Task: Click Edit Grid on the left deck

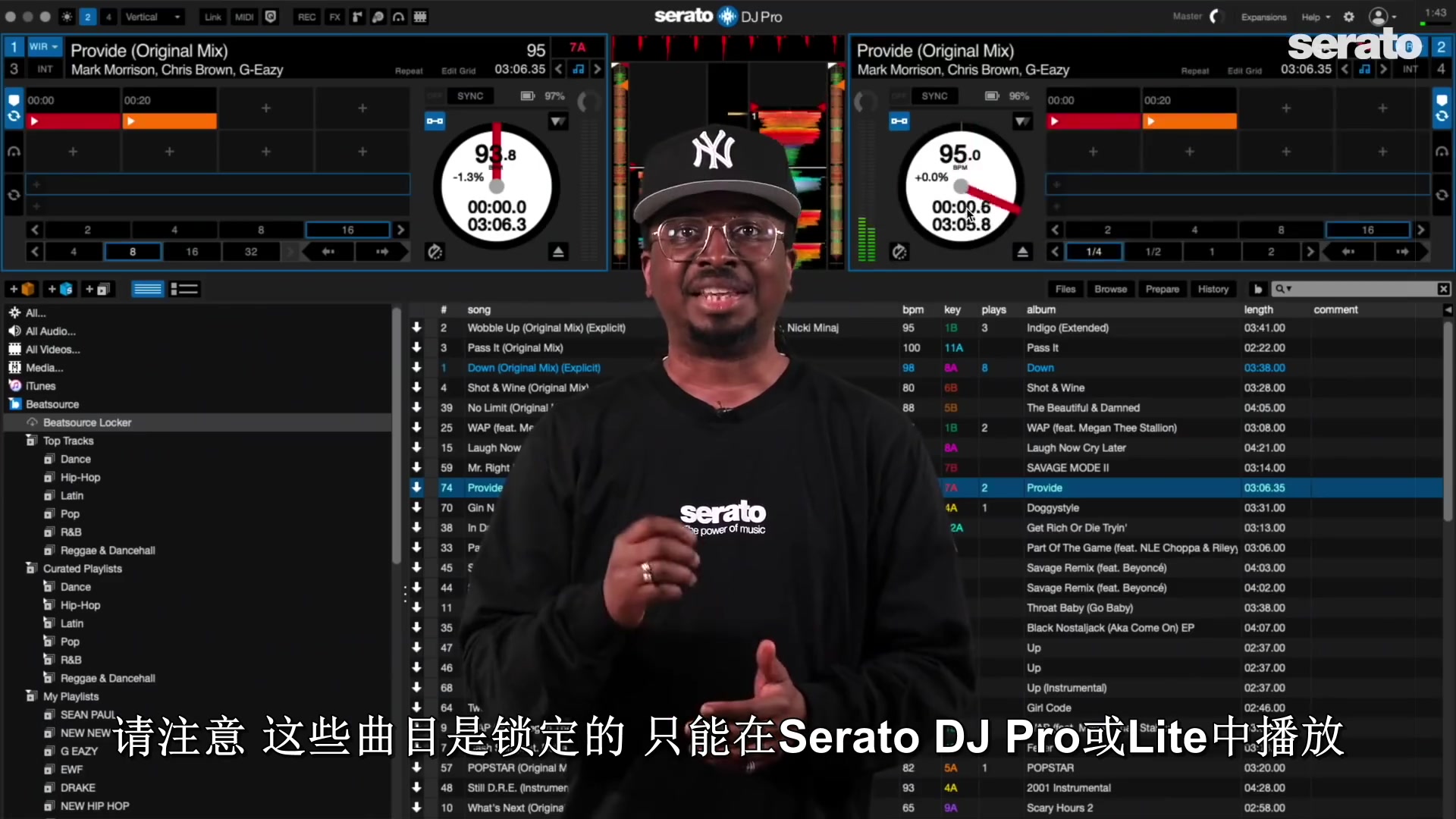Action: click(458, 71)
